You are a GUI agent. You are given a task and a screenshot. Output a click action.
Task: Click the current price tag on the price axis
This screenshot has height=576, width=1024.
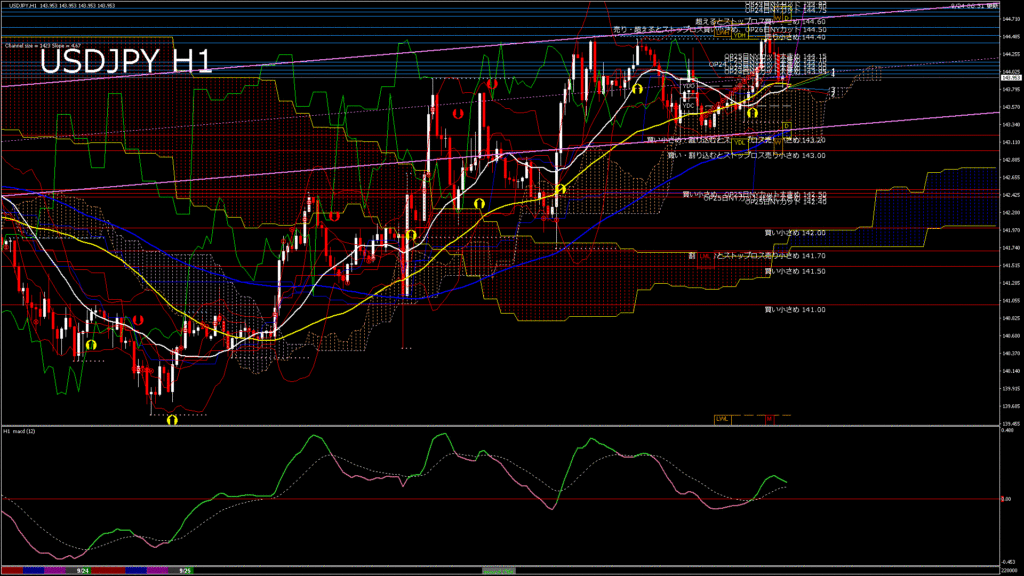[x=1011, y=76]
